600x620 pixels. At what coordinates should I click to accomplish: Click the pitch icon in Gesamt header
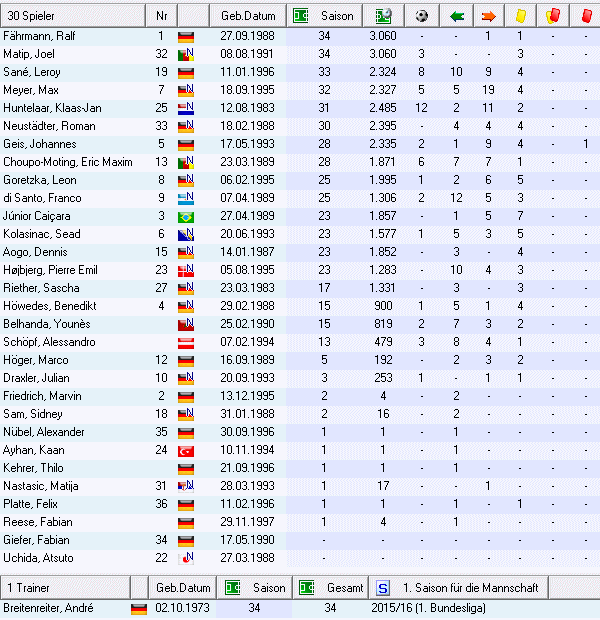pos(307,588)
